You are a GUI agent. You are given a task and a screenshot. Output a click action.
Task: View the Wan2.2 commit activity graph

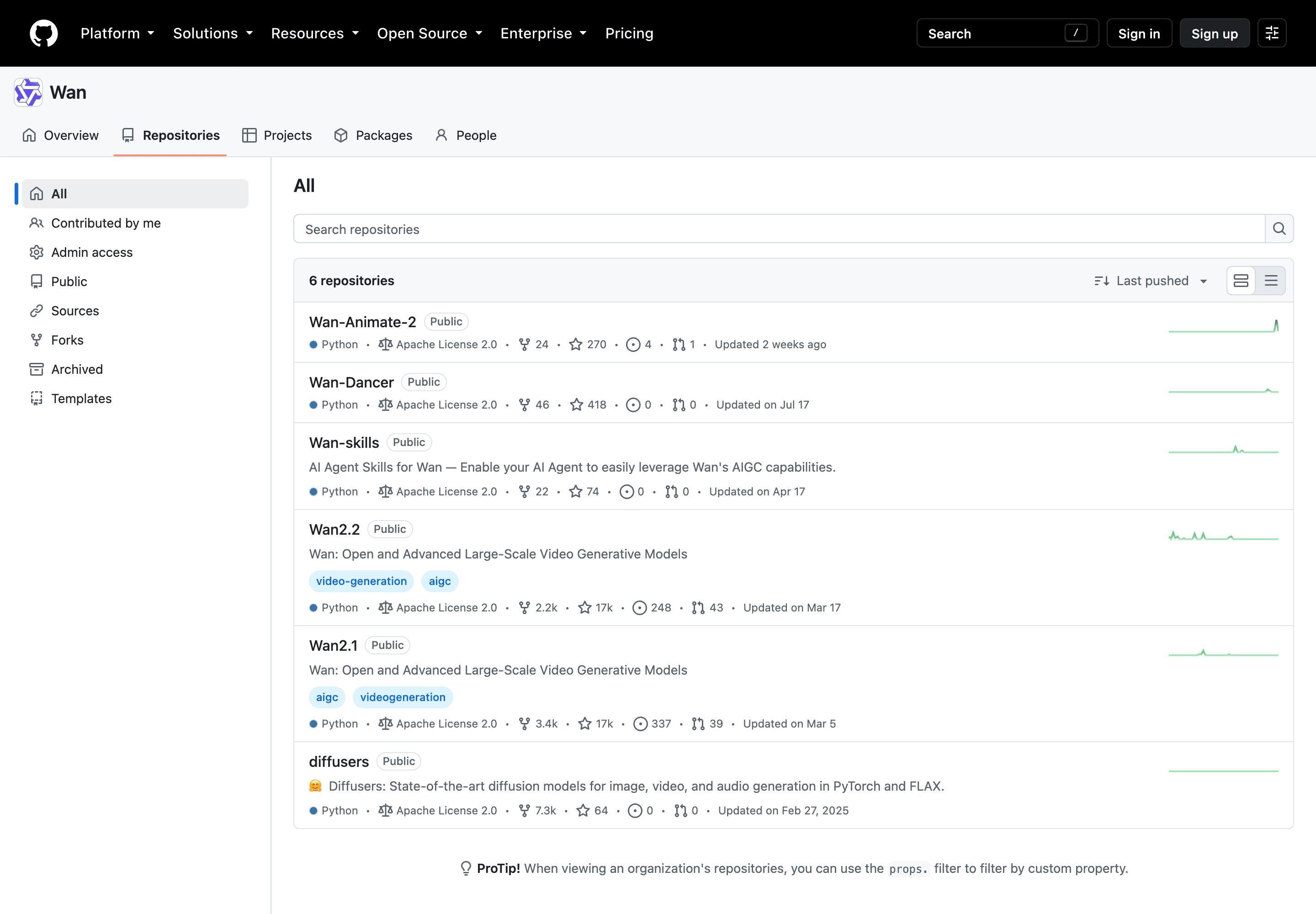[1223, 536]
